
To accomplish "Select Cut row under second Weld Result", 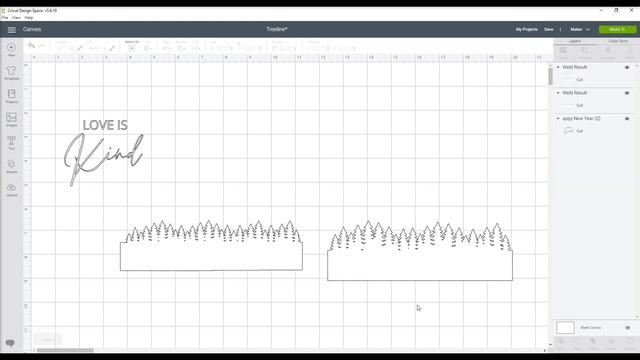I will click(x=594, y=105).
